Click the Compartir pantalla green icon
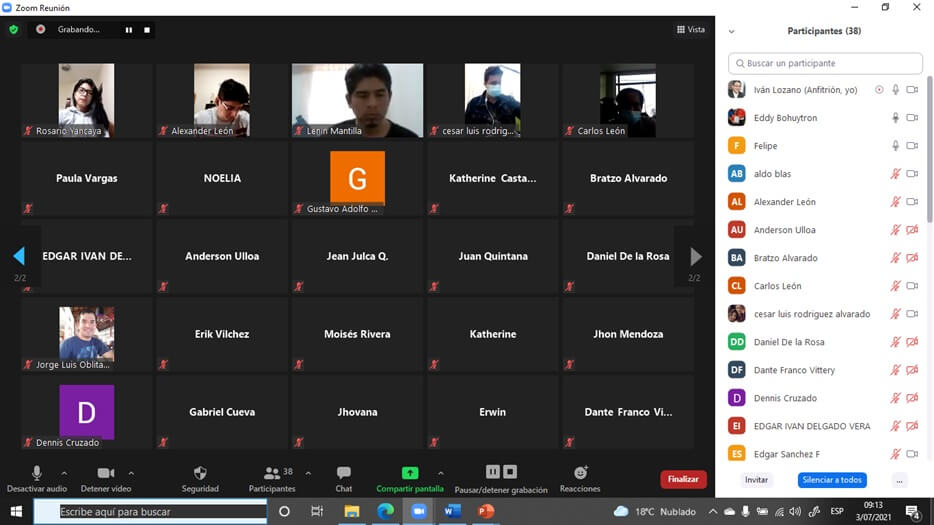Image resolution: width=934 pixels, height=525 pixels. [x=410, y=473]
